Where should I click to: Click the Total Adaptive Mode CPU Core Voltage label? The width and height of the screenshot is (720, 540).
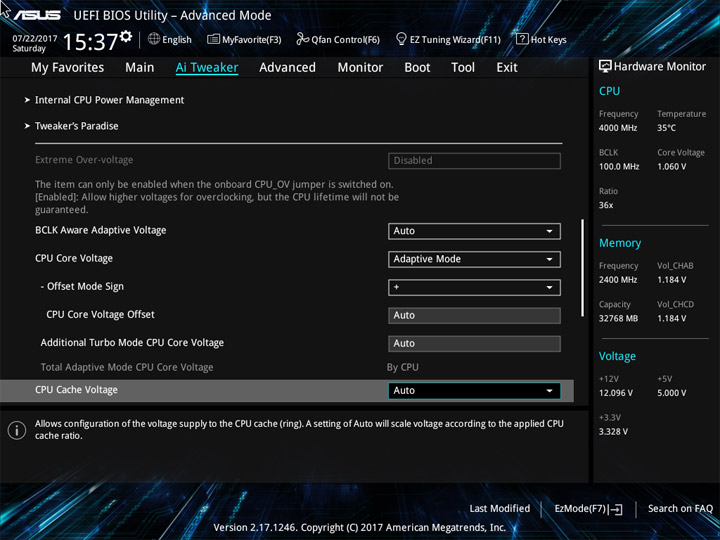(x=127, y=367)
